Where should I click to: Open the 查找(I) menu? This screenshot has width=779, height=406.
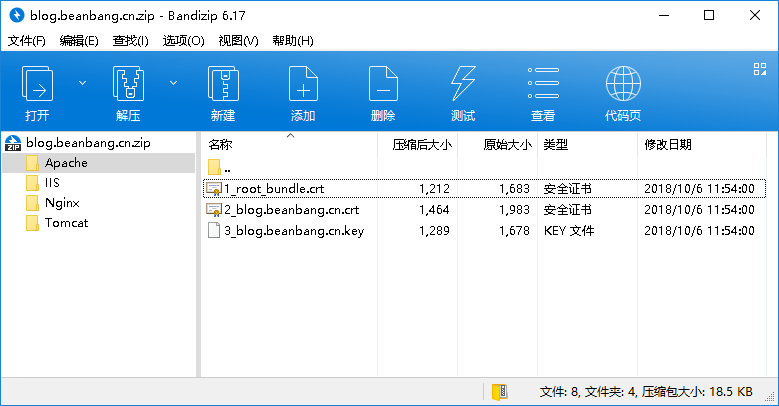click(x=131, y=41)
